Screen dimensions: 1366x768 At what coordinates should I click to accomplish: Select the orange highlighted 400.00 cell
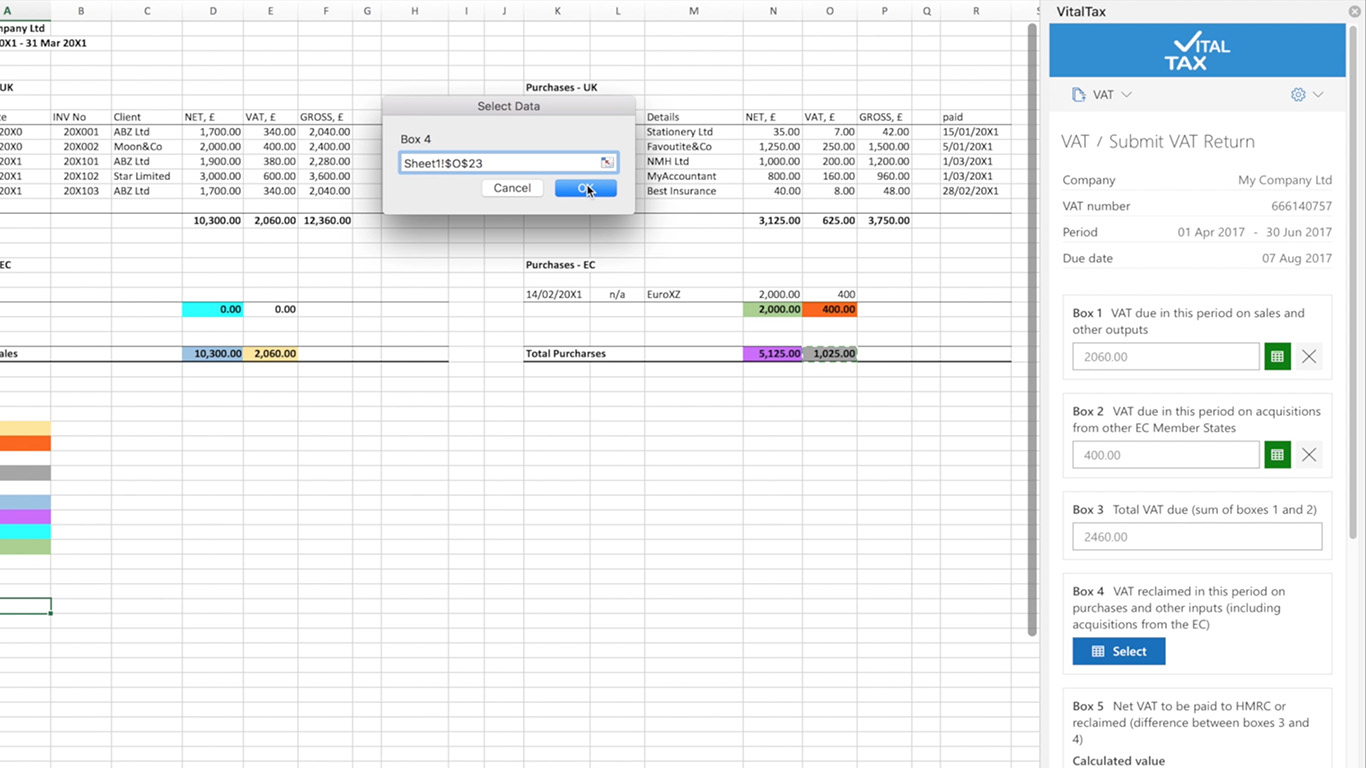tap(830, 309)
